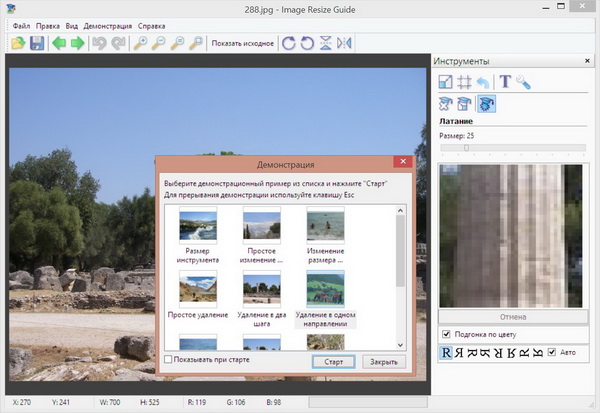Click the Save floppy disk icon
Image resolution: width=600 pixels, height=413 pixels.
(37, 43)
